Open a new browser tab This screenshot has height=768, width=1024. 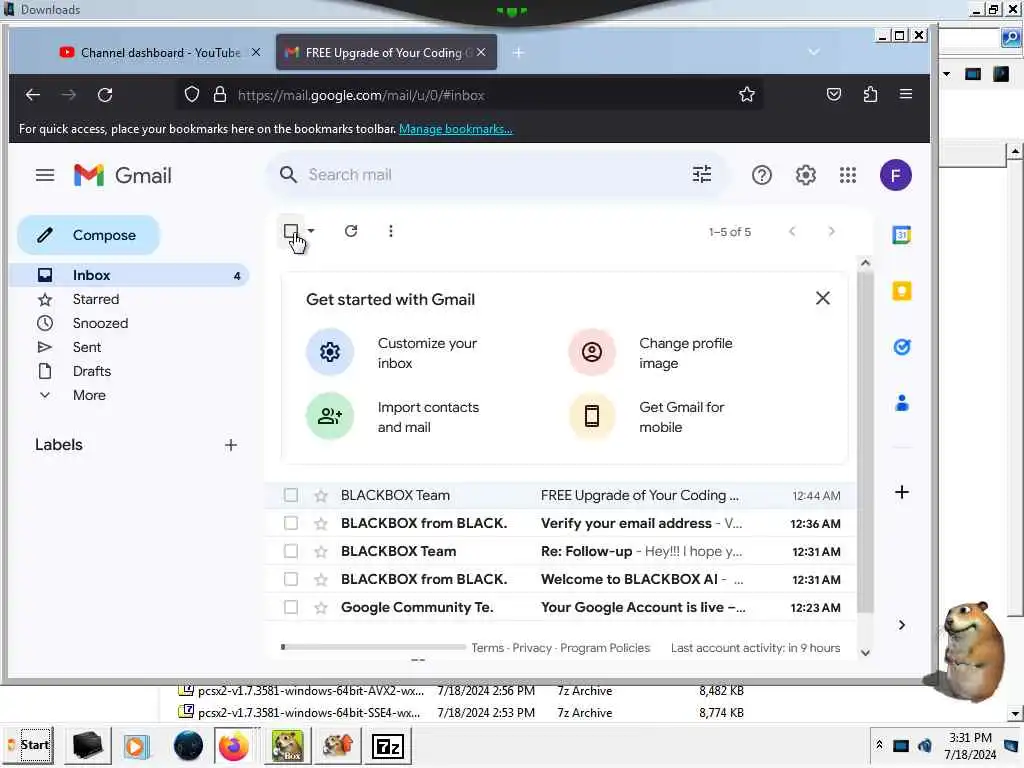518,52
